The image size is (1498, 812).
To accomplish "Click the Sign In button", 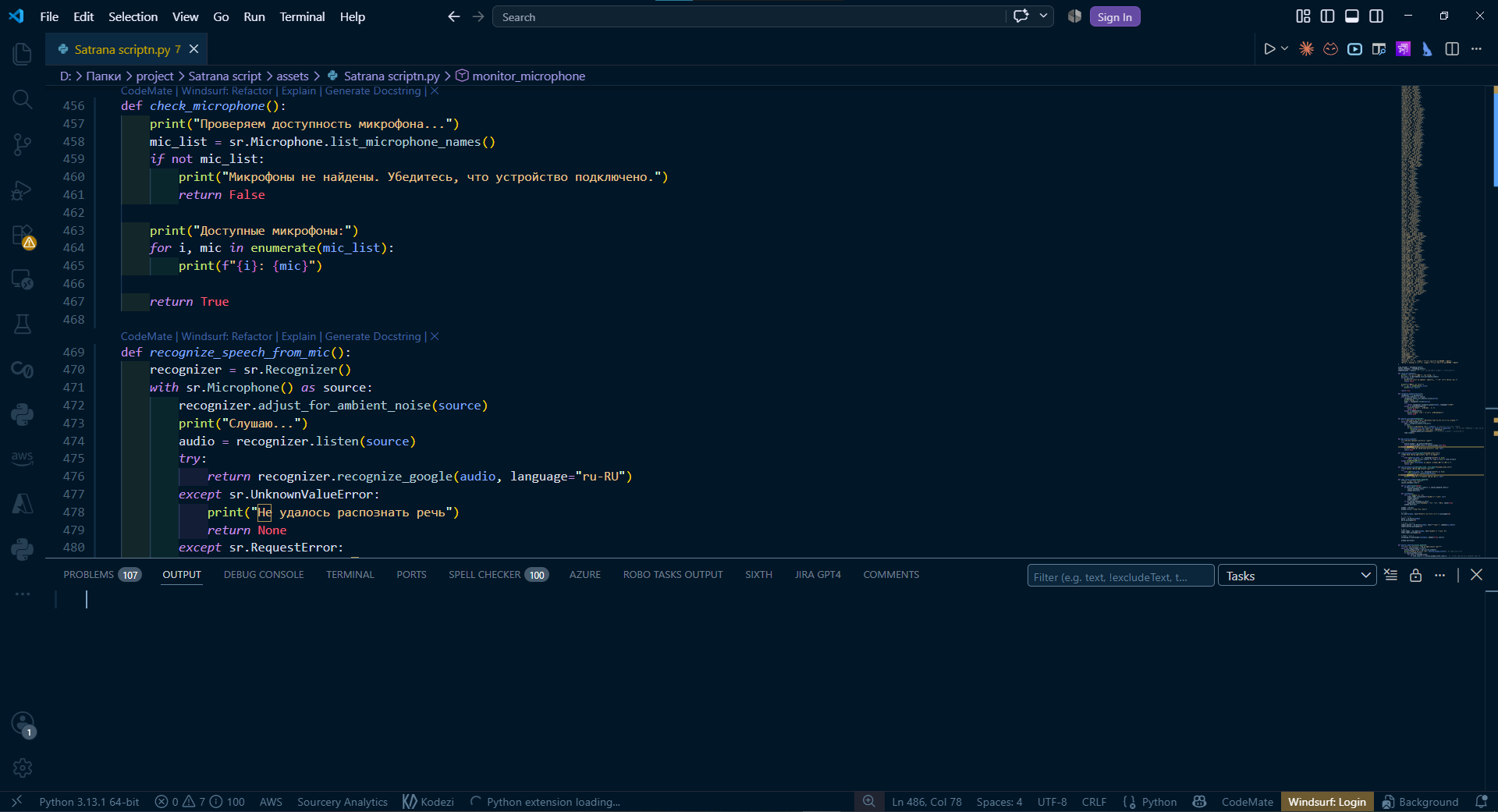I will tap(1115, 16).
